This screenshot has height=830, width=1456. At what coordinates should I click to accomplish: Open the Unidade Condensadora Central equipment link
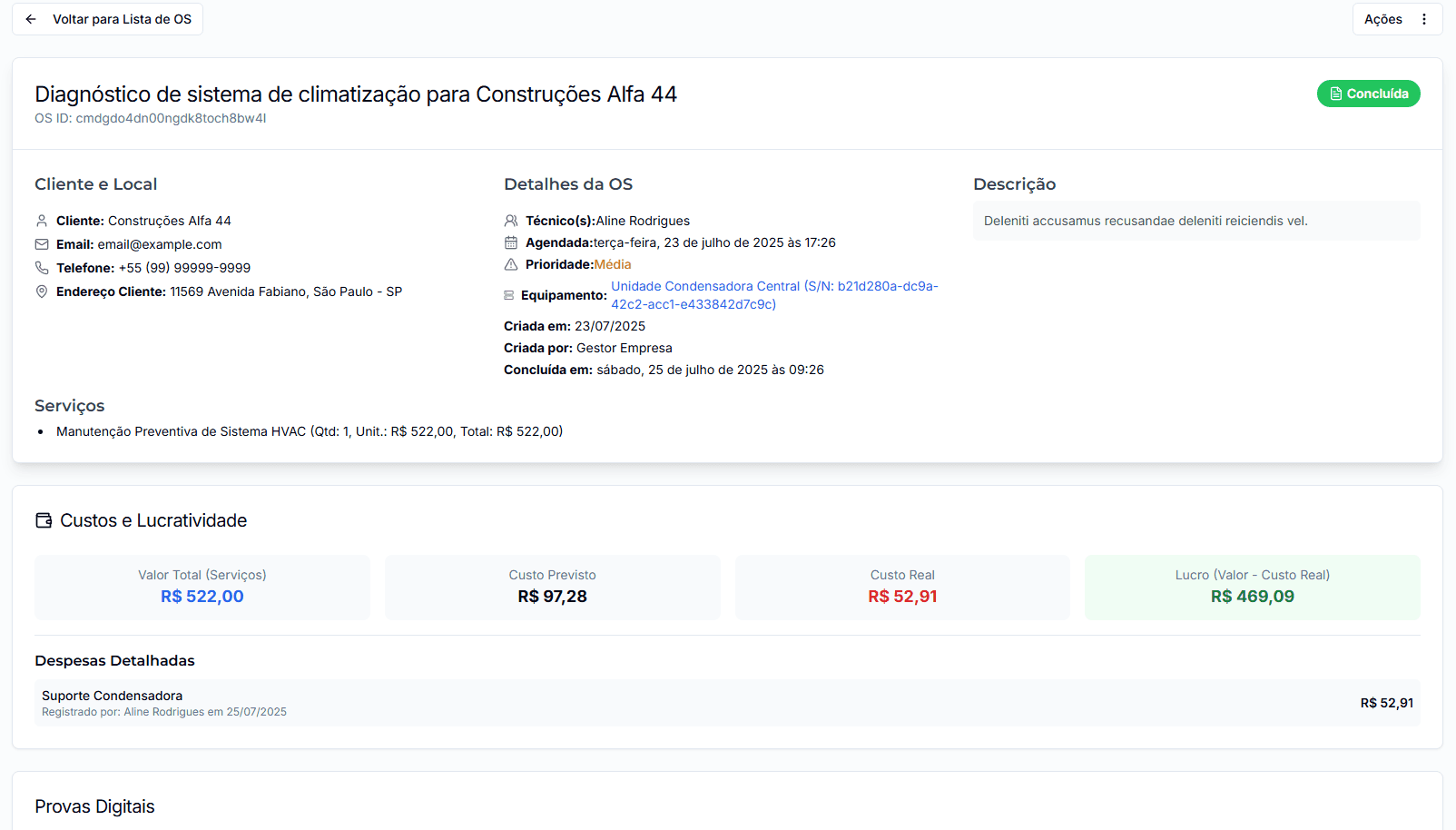pyautogui.click(x=773, y=286)
